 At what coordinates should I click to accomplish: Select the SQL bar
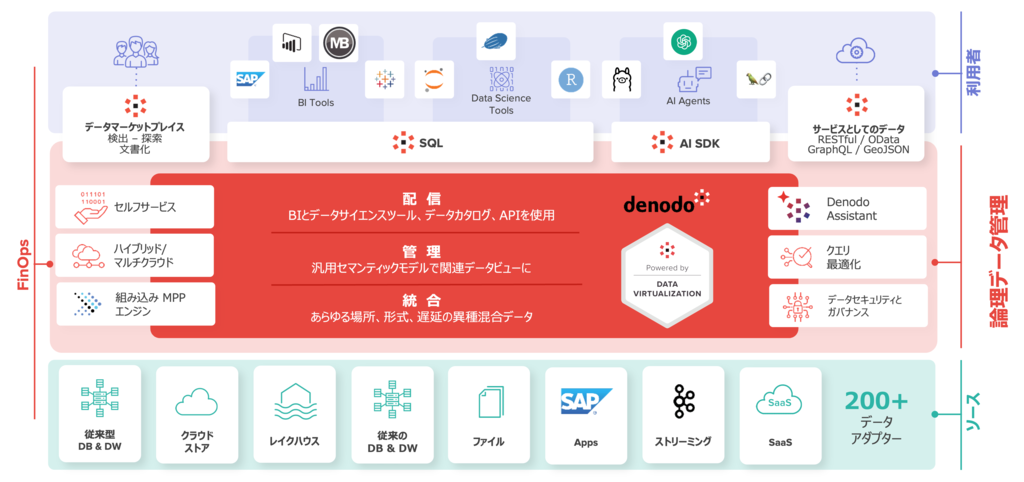[410, 142]
